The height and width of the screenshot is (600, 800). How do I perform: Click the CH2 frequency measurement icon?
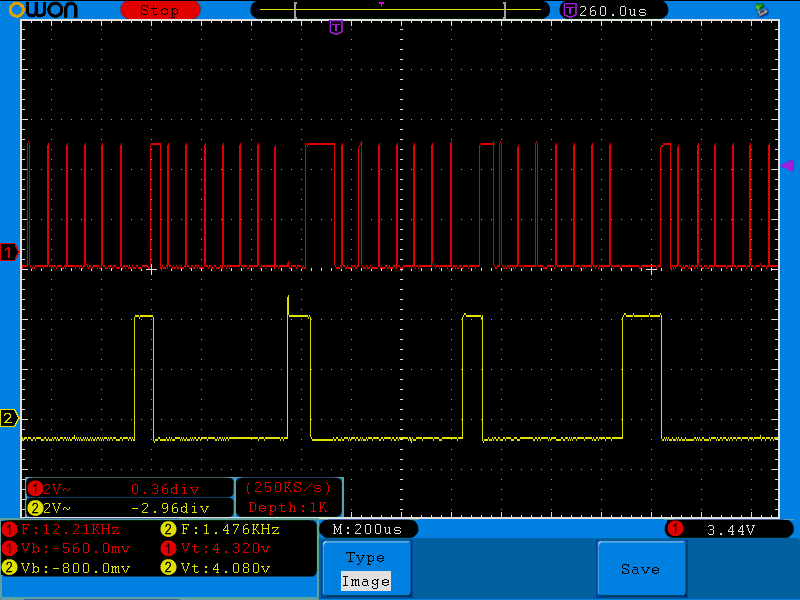167,529
